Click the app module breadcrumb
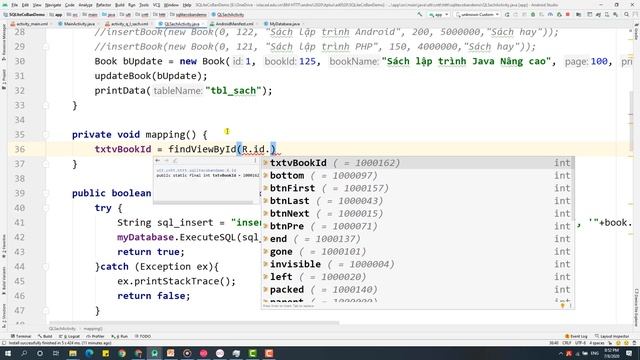This screenshot has width=640, height=360. tap(56, 14)
